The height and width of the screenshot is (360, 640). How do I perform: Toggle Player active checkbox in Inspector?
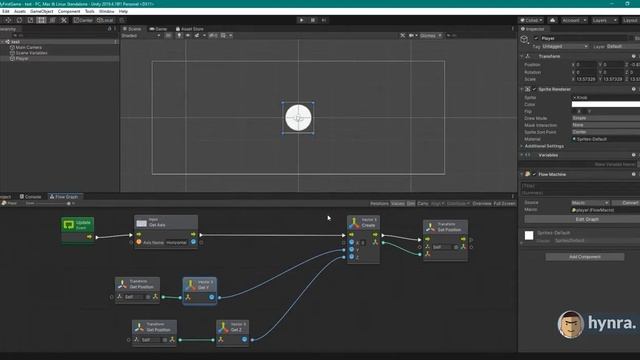click(x=536, y=38)
